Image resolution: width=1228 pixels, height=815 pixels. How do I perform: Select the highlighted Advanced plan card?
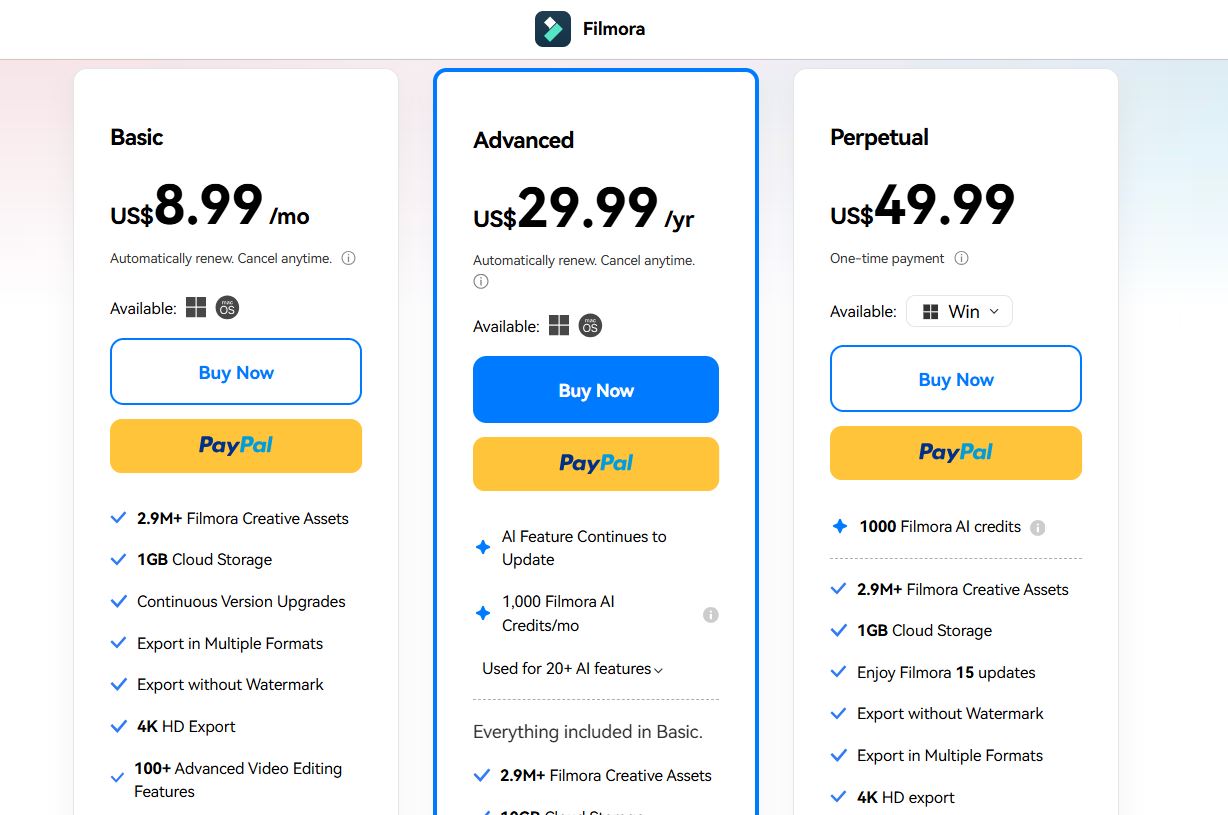(x=595, y=140)
